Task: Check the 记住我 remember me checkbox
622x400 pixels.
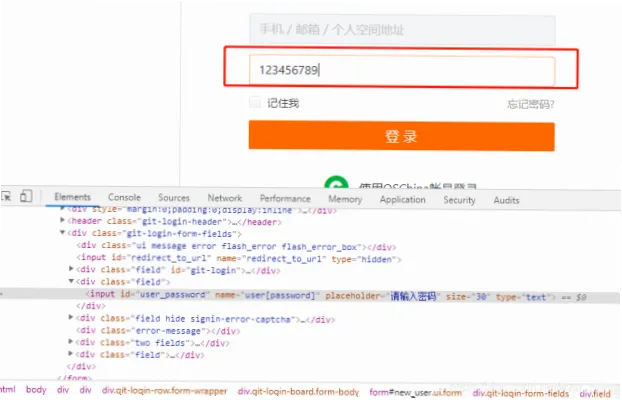Action: click(255, 102)
